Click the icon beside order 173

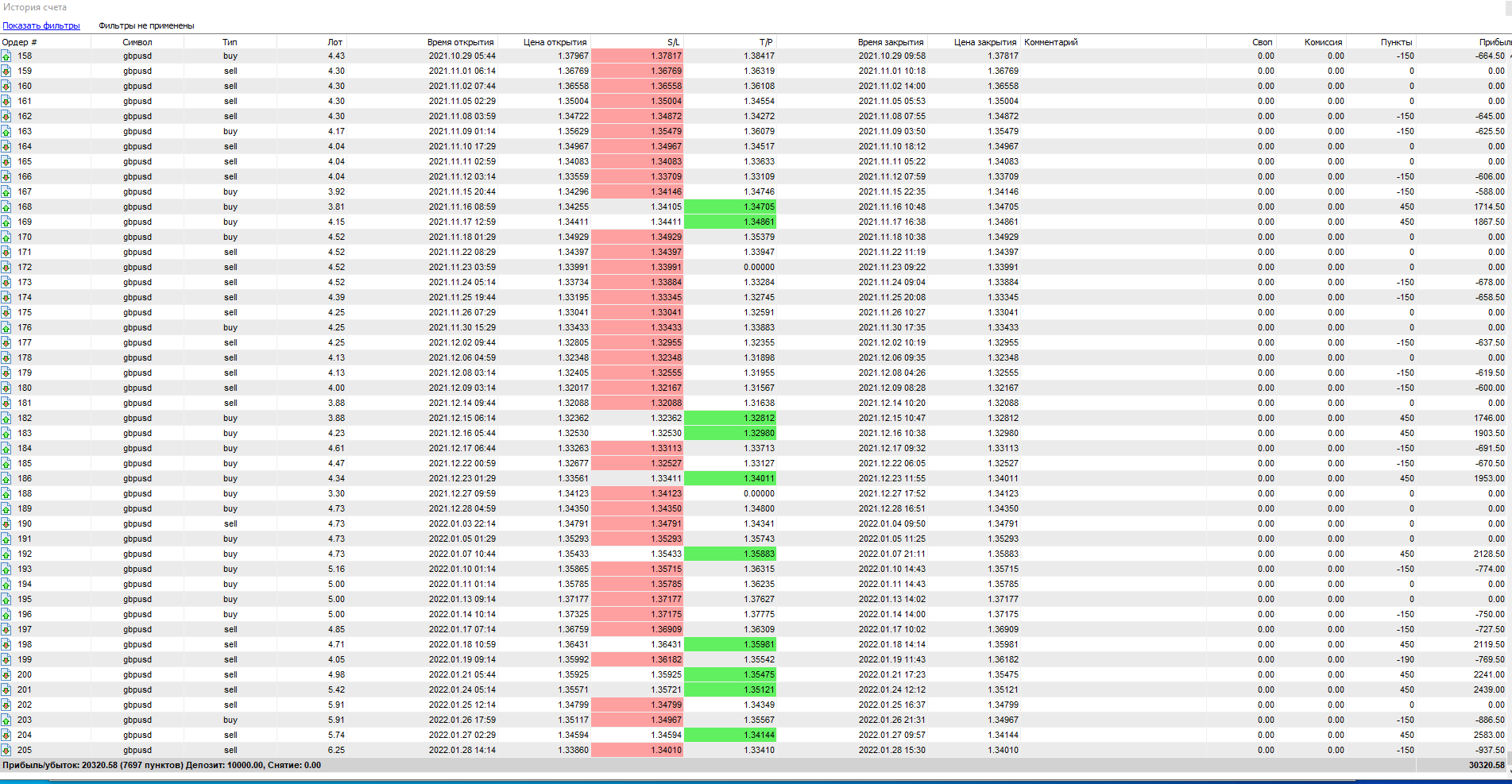[6, 283]
